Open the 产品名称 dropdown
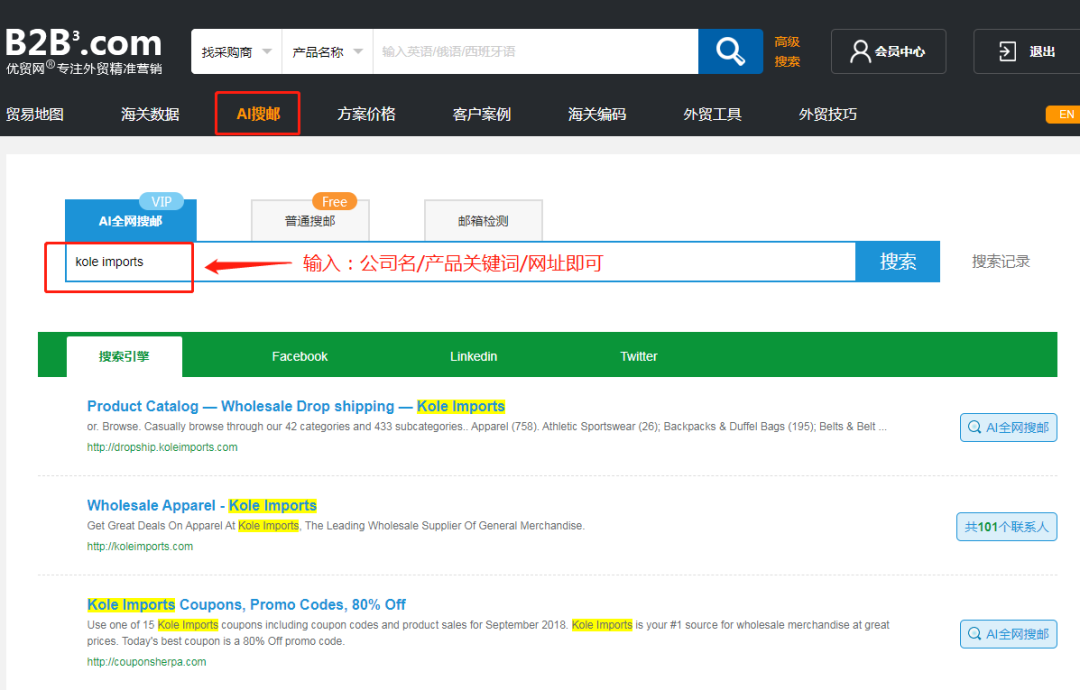This screenshot has width=1080, height=690. (327, 52)
